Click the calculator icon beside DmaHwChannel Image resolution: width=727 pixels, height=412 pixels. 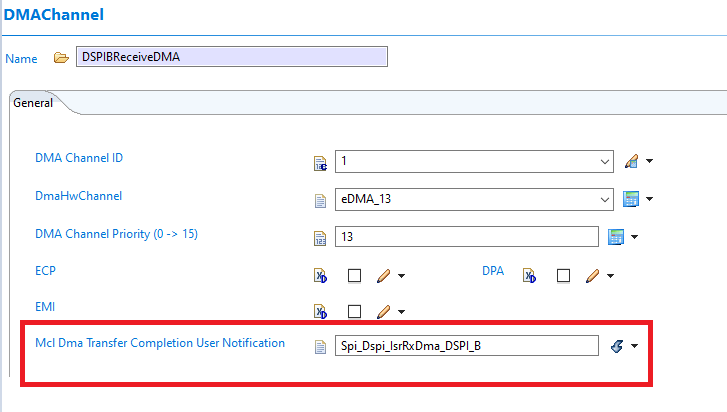[x=631, y=199]
